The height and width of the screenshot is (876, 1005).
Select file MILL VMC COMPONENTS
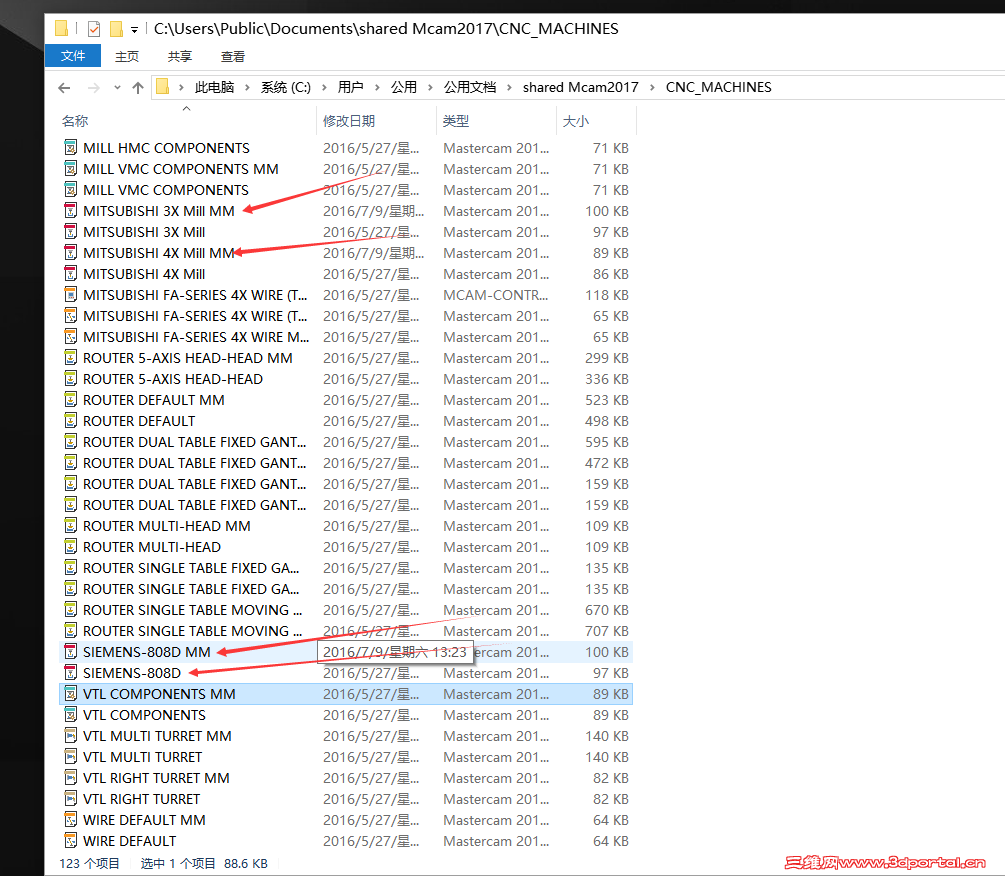pos(166,190)
